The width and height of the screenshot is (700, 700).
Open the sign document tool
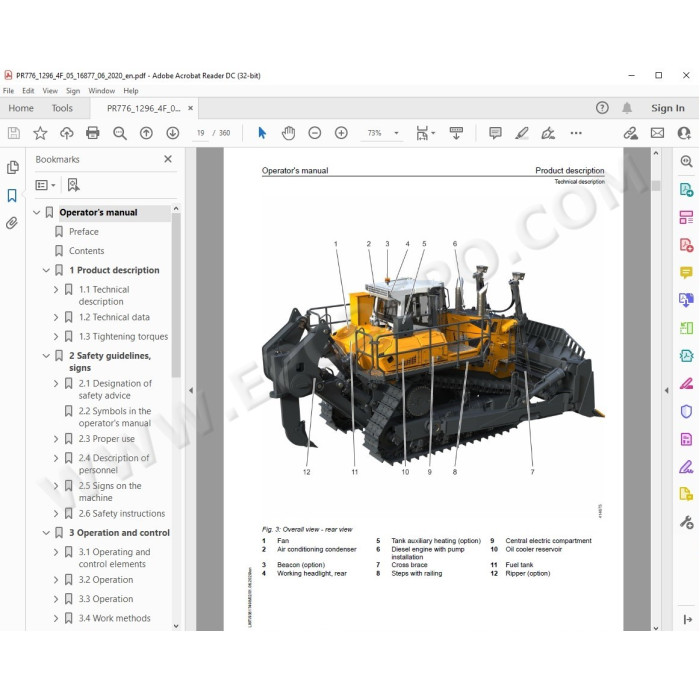pos(548,133)
